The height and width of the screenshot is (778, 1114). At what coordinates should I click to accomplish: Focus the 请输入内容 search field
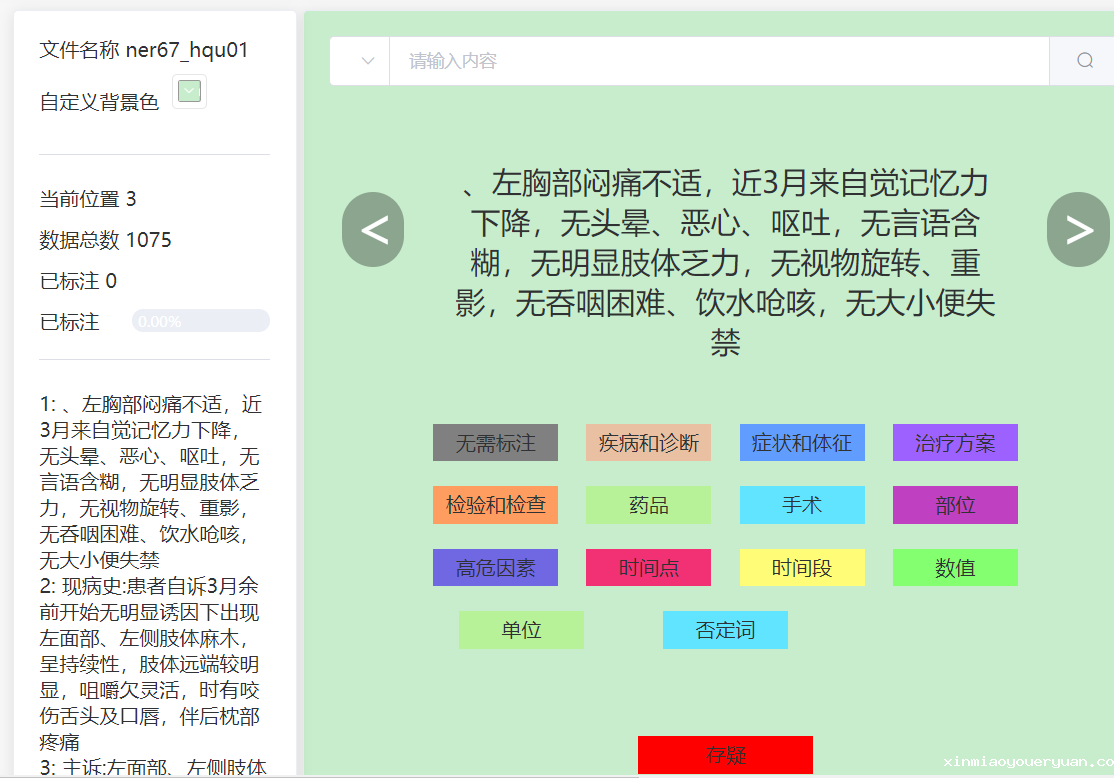[x=719, y=61]
